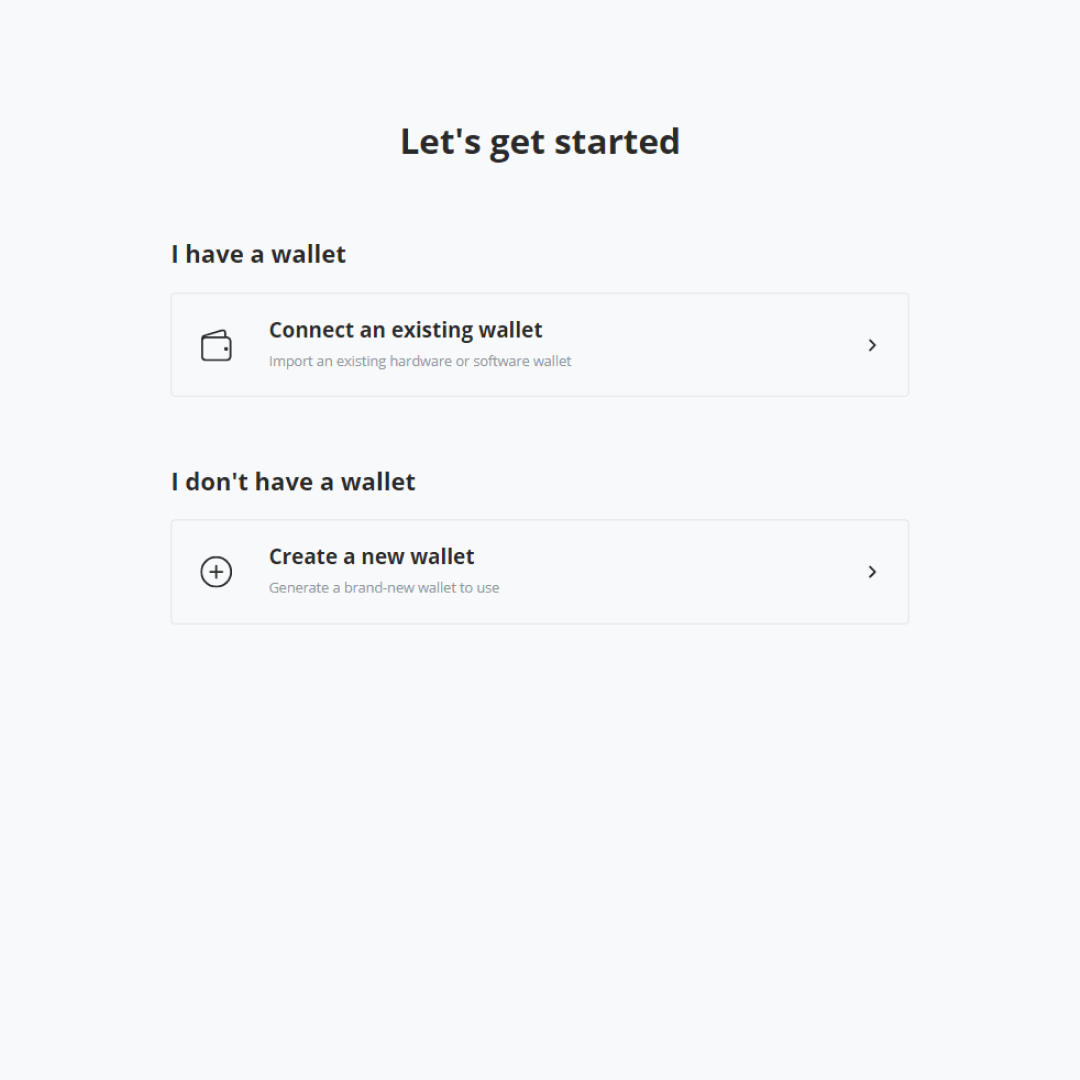The height and width of the screenshot is (1080, 1080).
Task: Click the "I don't have a wallet" heading
Action: click(293, 481)
